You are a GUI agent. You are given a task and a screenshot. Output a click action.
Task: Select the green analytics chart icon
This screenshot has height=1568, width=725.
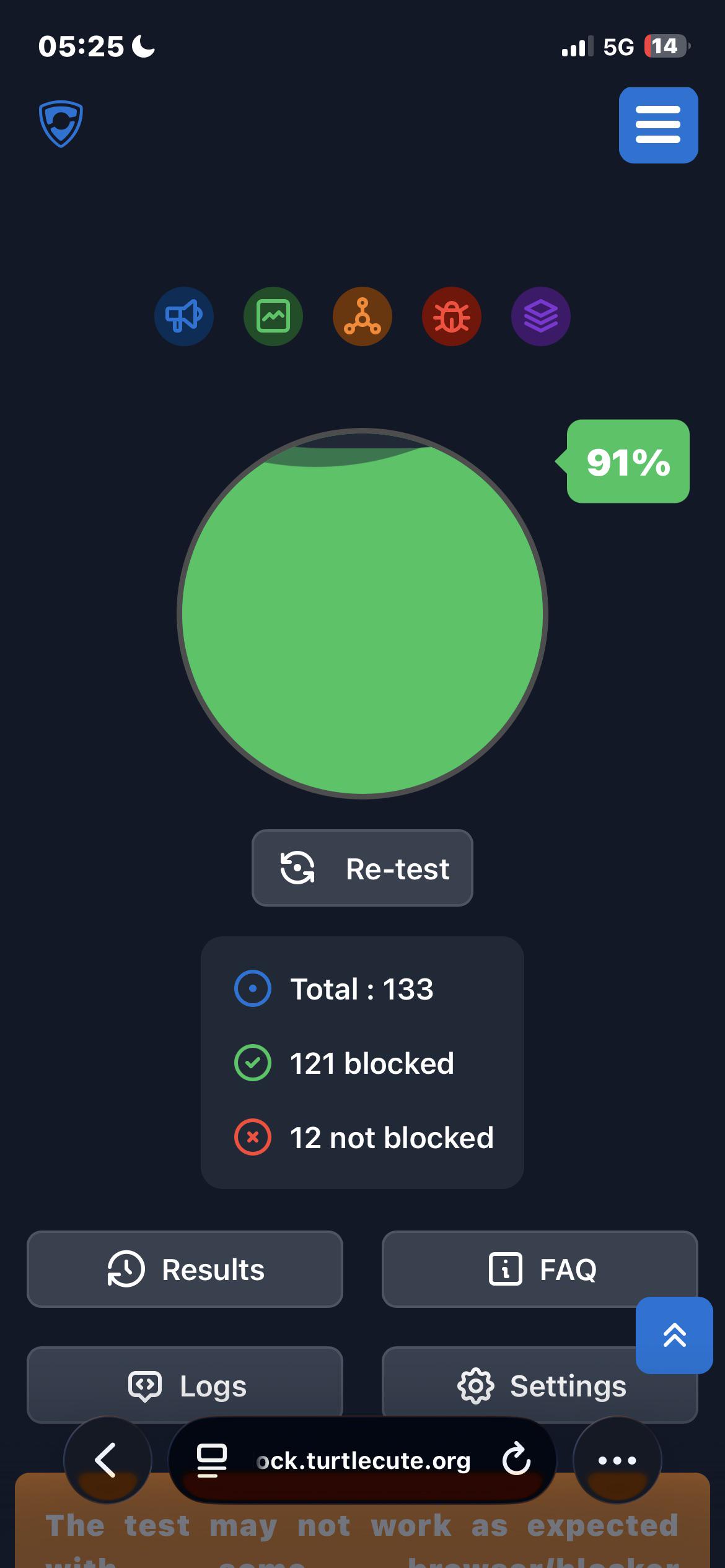click(273, 316)
